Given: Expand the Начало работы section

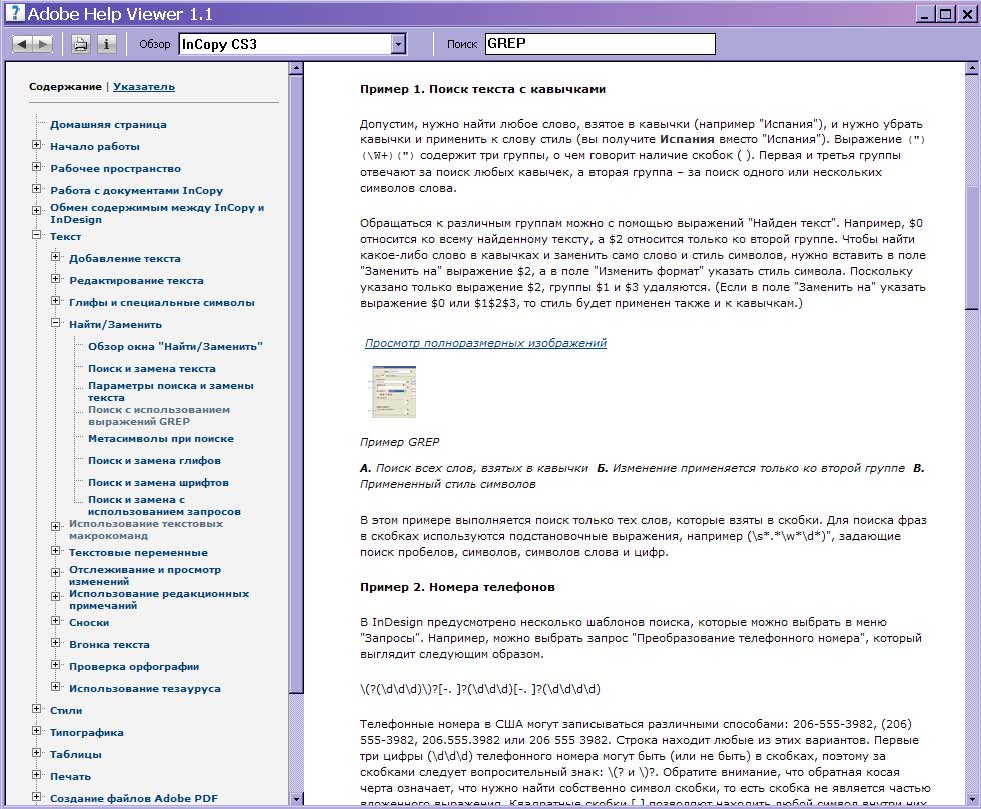Looking at the screenshot, I should pyautogui.click(x=36, y=145).
